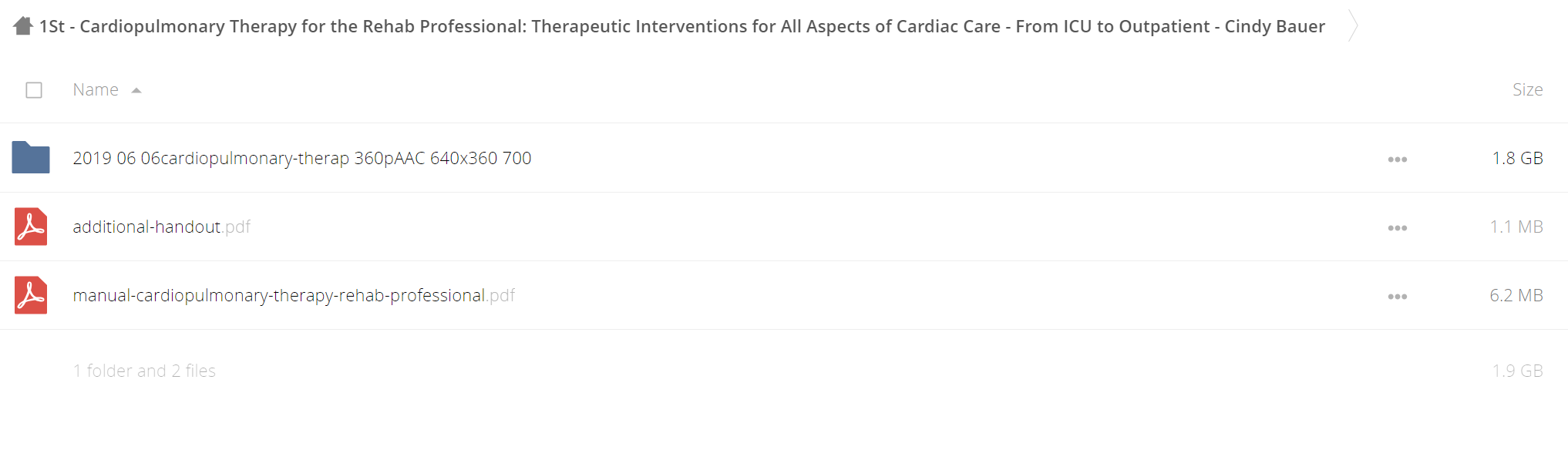
Task: Open the 2019 06 06cardiopulmonary-therap folder
Action: pyautogui.click(x=302, y=158)
